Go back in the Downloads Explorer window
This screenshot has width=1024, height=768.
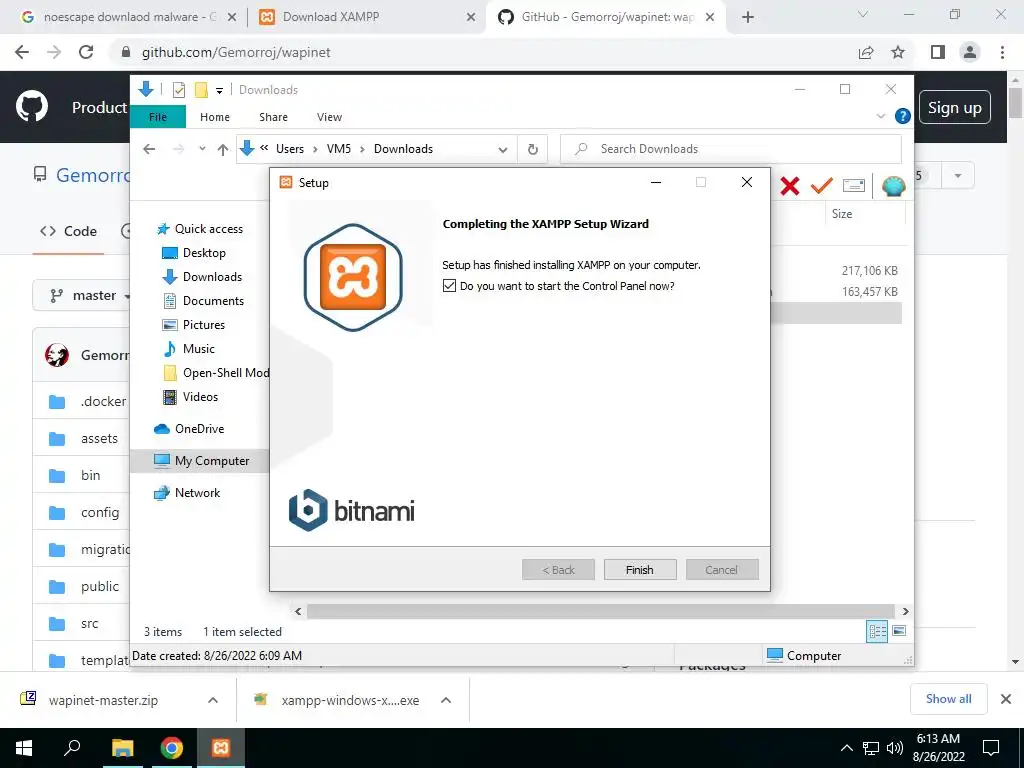tap(150, 149)
